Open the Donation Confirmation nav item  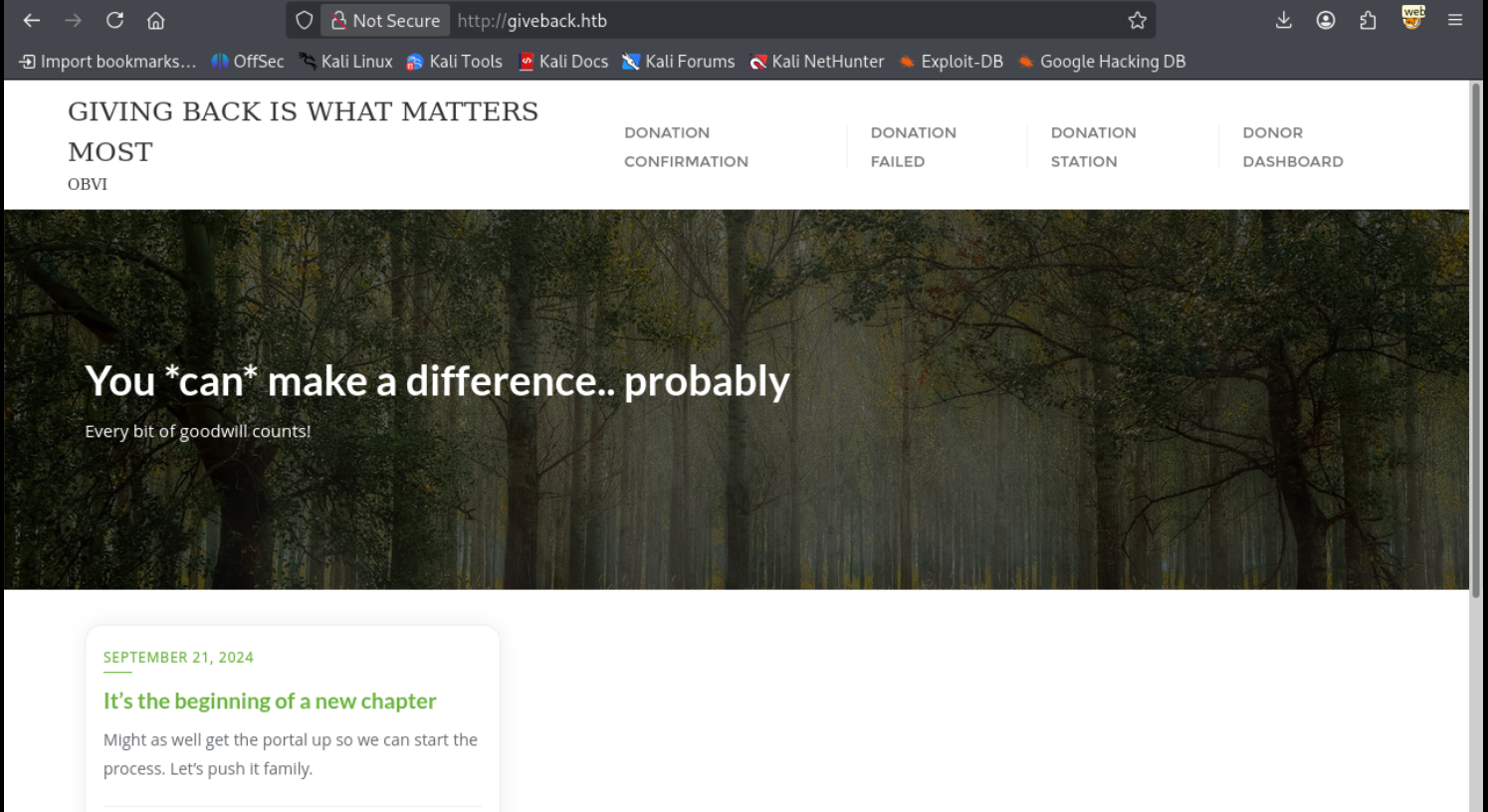(686, 146)
